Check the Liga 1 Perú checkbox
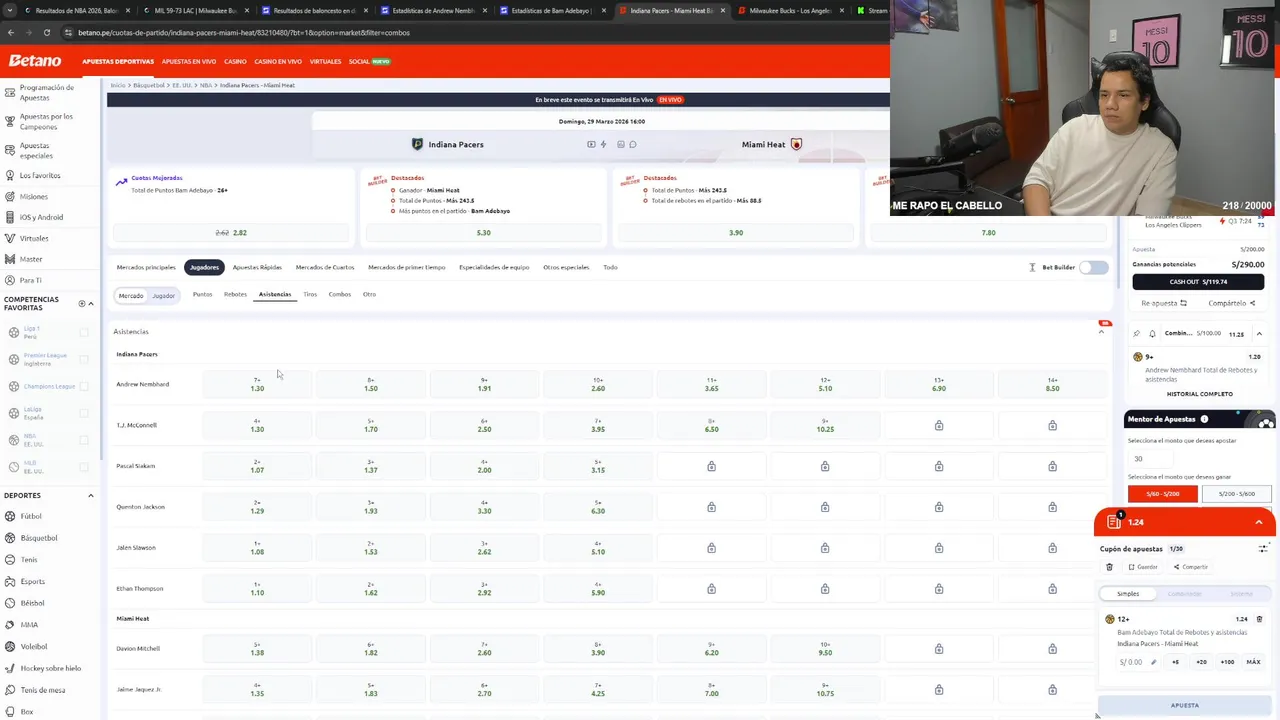This screenshot has width=1280, height=720. point(84,332)
